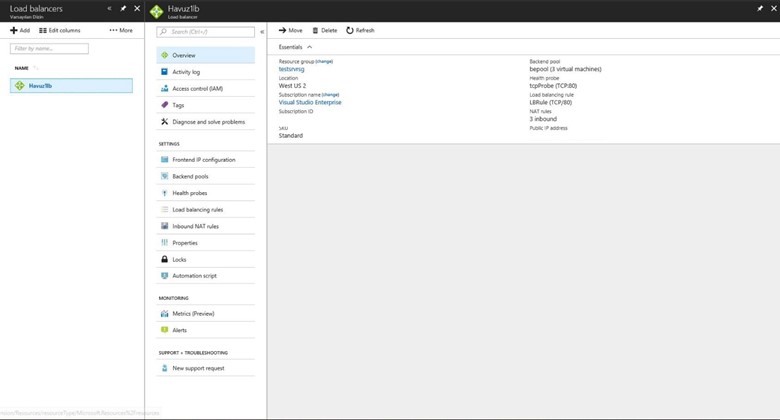
Task: Select the Diagnose and solve problems icon
Action: pyautogui.click(x=165, y=122)
